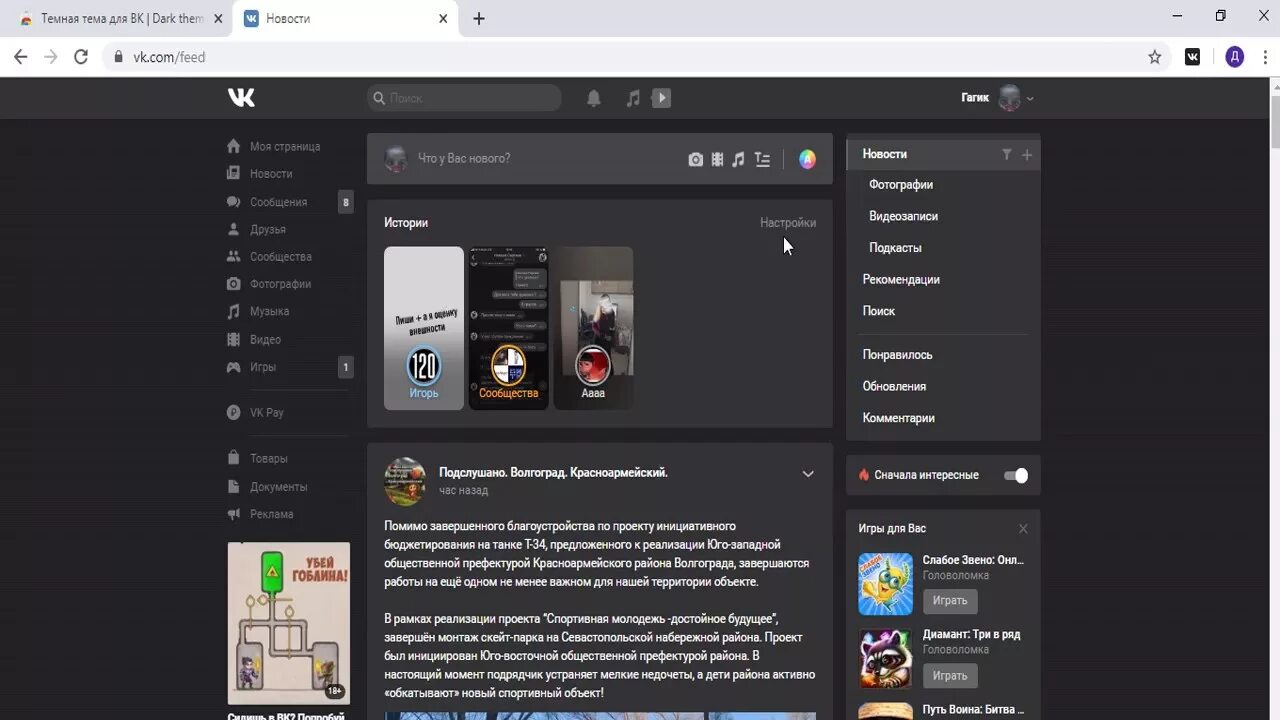The width and height of the screenshot is (1280, 720).
Task: Reload the page in browser
Action: (x=81, y=57)
